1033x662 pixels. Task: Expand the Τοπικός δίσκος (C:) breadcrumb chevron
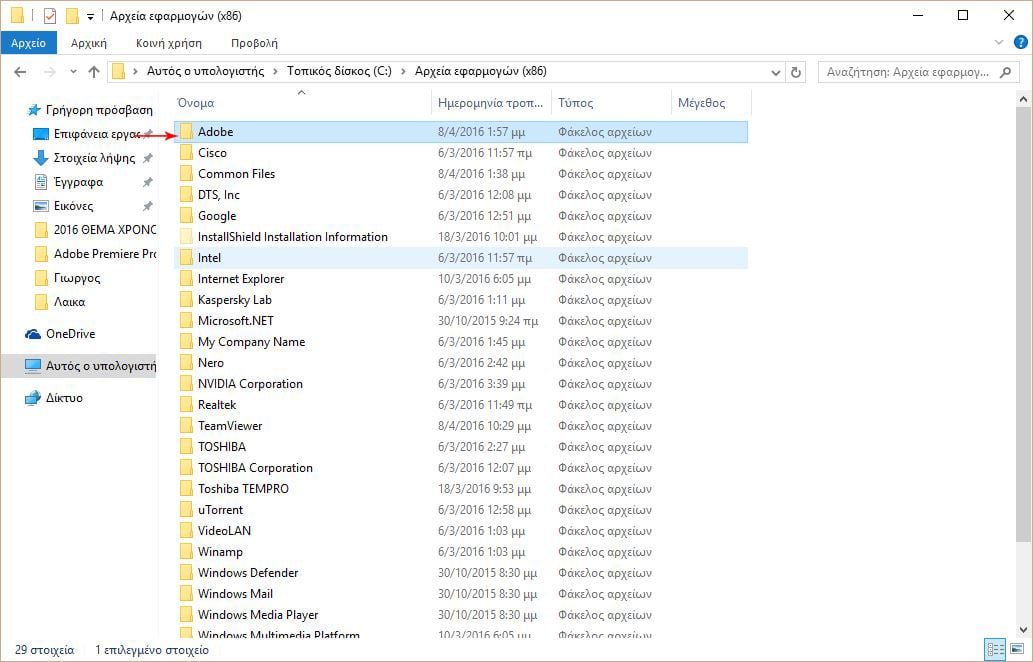click(x=403, y=71)
